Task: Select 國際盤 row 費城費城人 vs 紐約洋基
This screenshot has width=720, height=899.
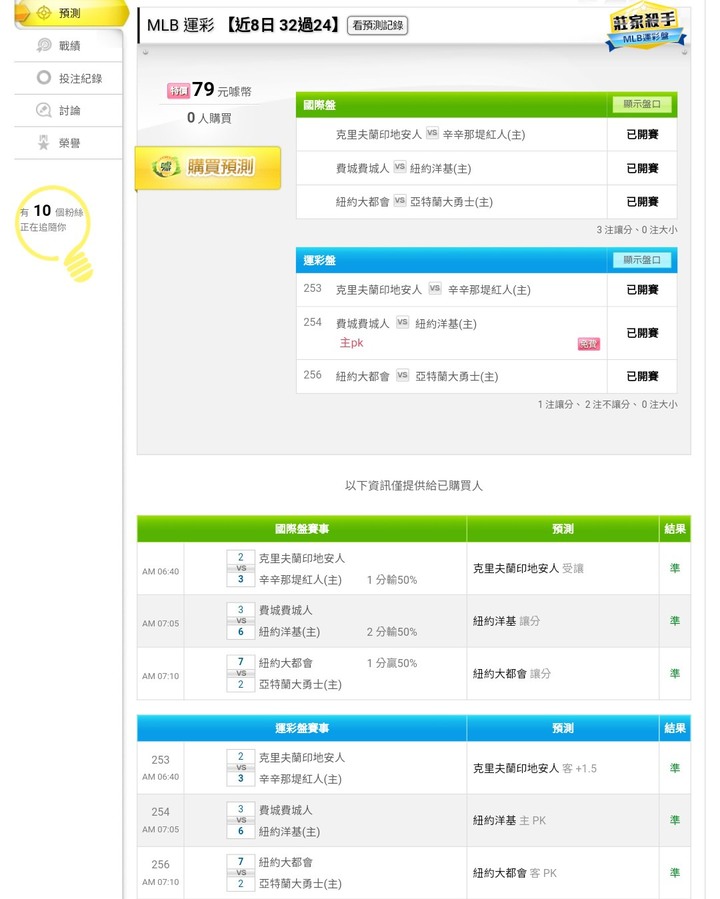Action: [x=486, y=169]
